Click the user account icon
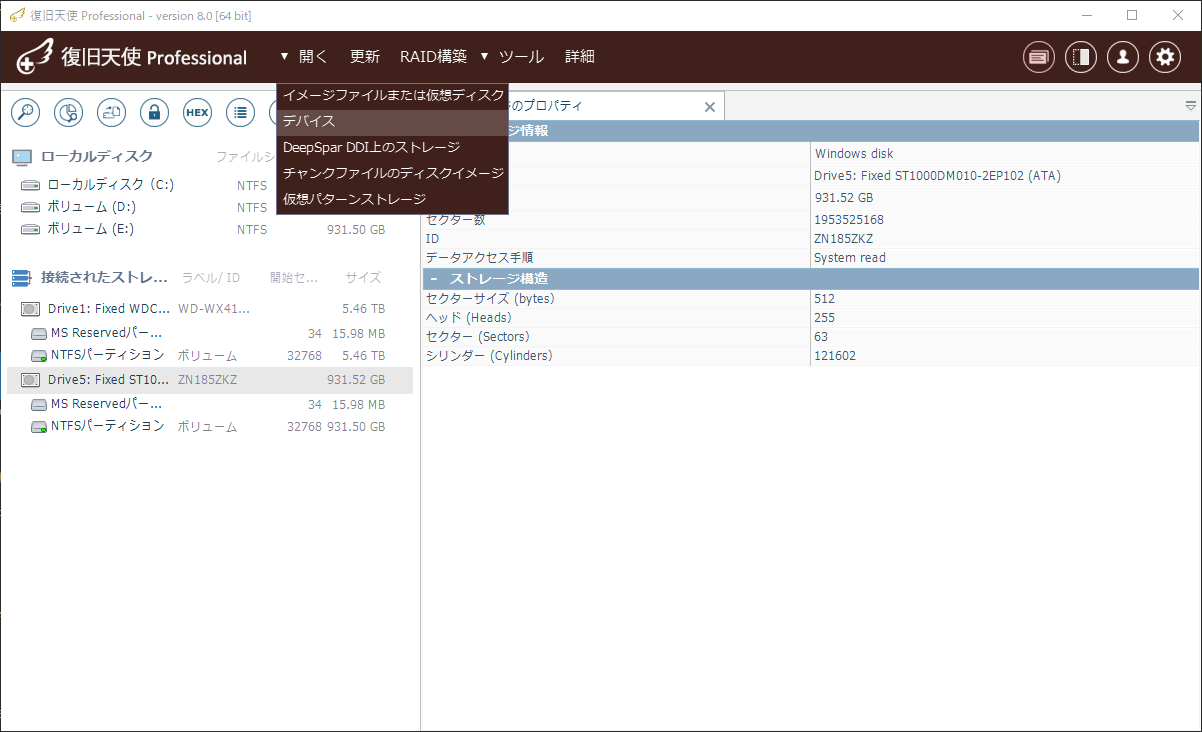 click(x=1123, y=57)
